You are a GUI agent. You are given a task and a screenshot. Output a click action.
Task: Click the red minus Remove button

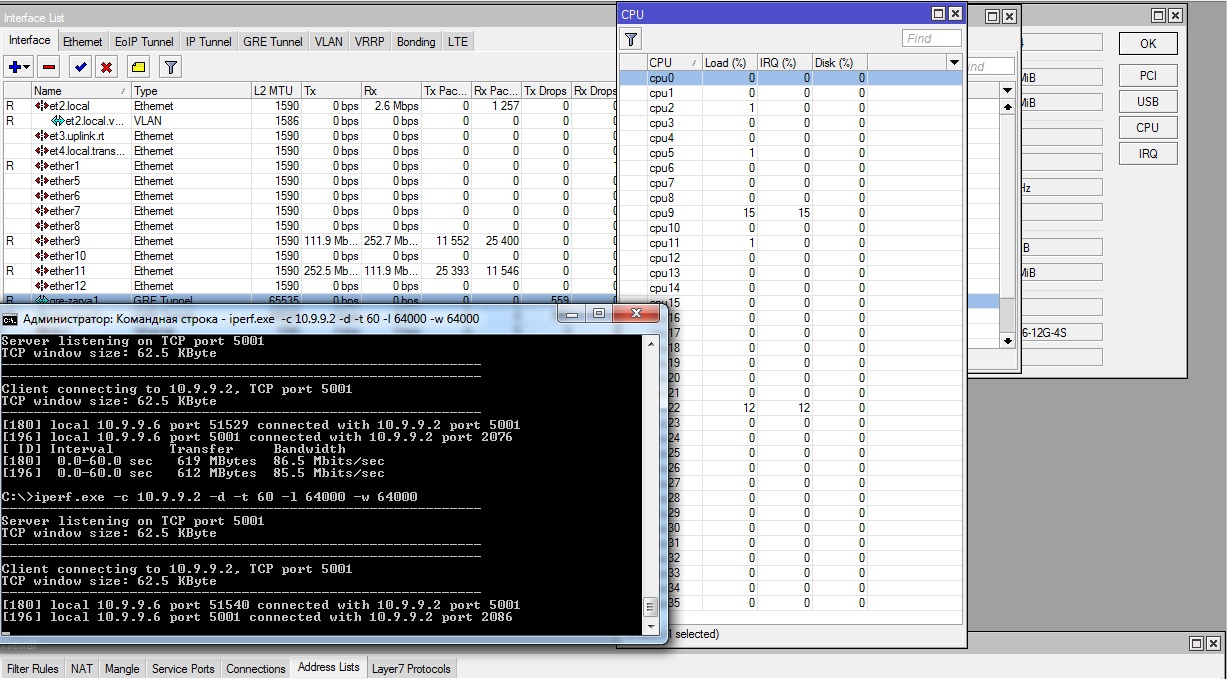coord(50,67)
